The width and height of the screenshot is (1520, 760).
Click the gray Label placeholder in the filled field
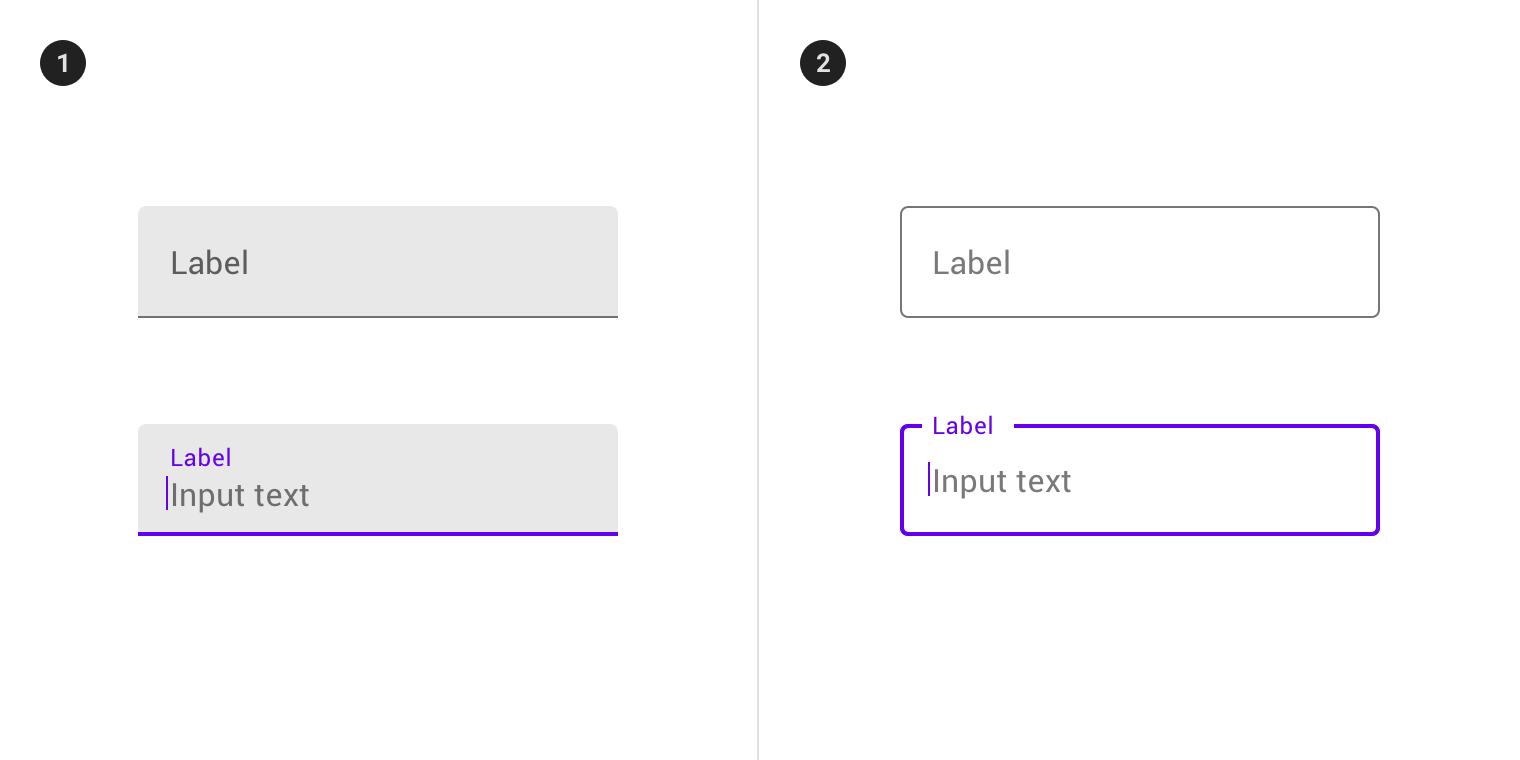coord(209,263)
